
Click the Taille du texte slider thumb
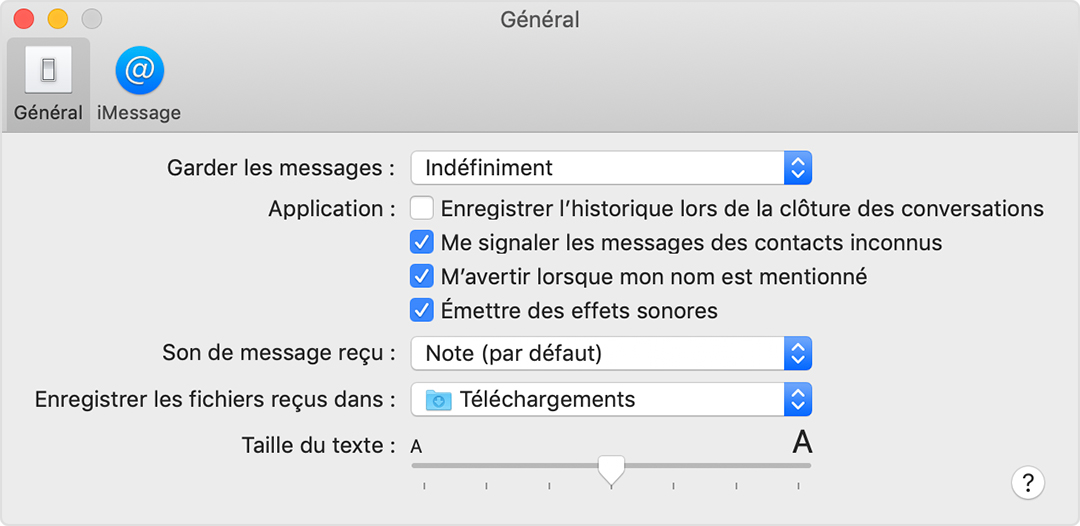click(611, 468)
